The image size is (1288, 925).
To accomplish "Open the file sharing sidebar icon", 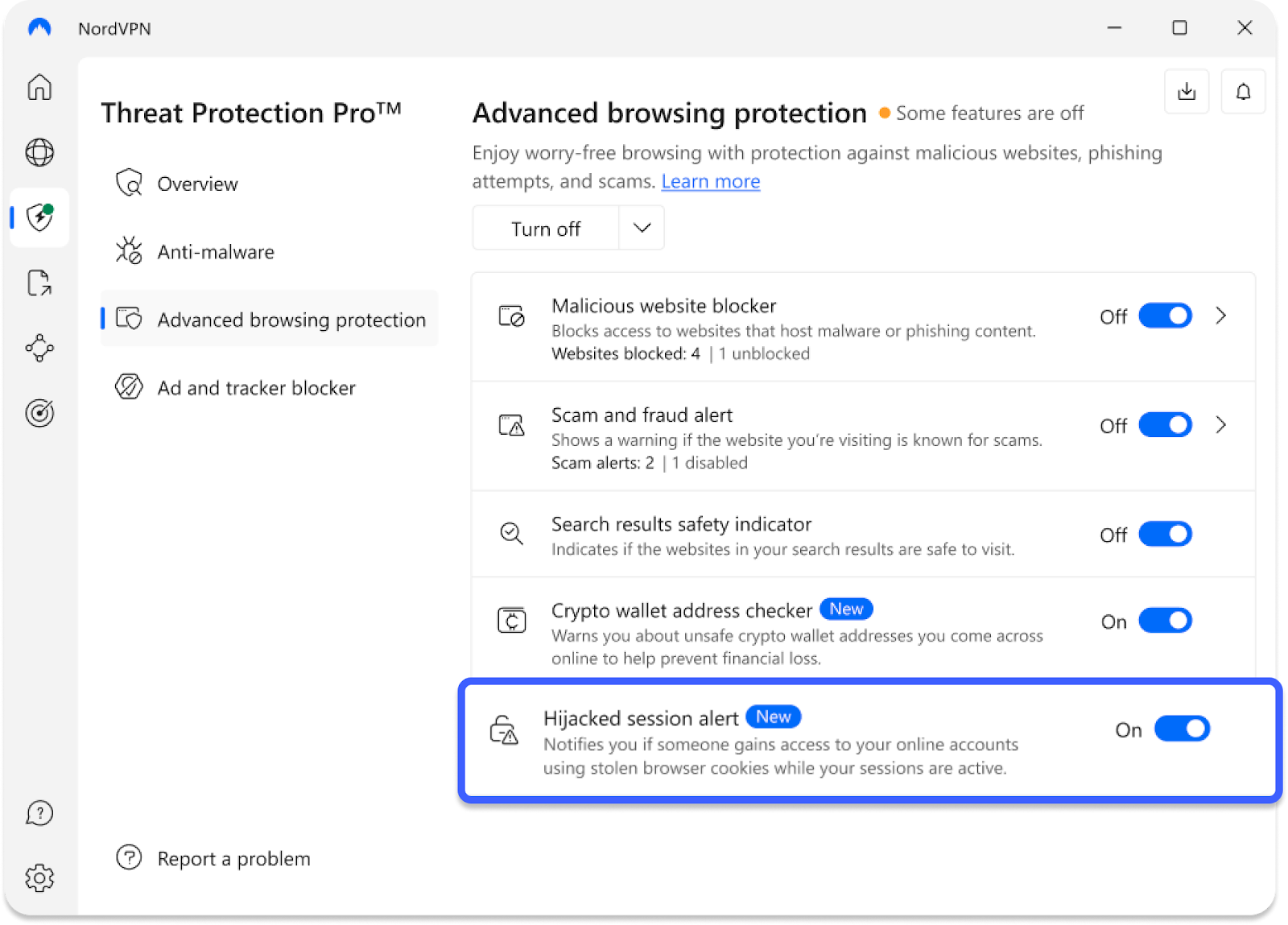I will [x=39, y=283].
